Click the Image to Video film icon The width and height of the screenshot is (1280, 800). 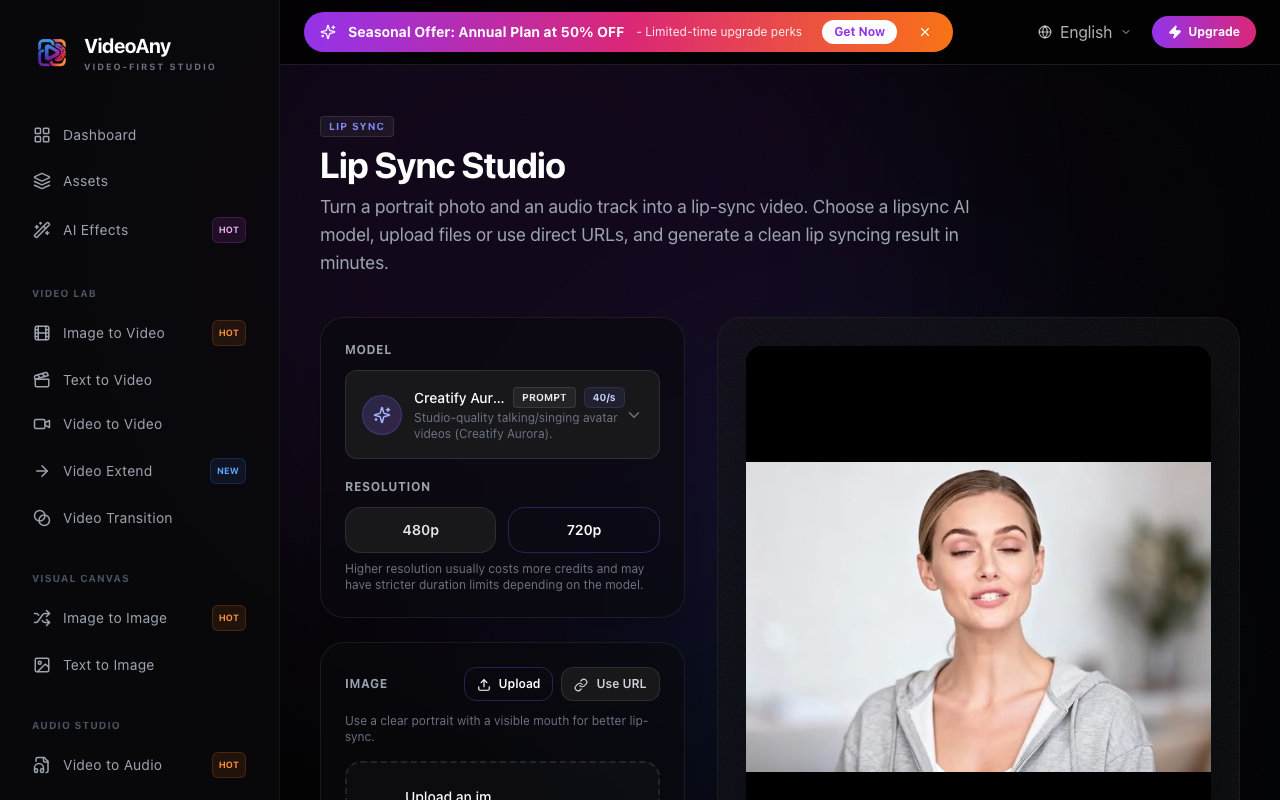(x=42, y=333)
